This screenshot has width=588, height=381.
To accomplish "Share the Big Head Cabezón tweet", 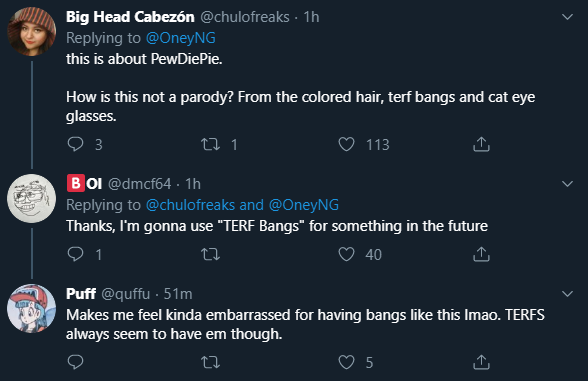I will [482, 144].
